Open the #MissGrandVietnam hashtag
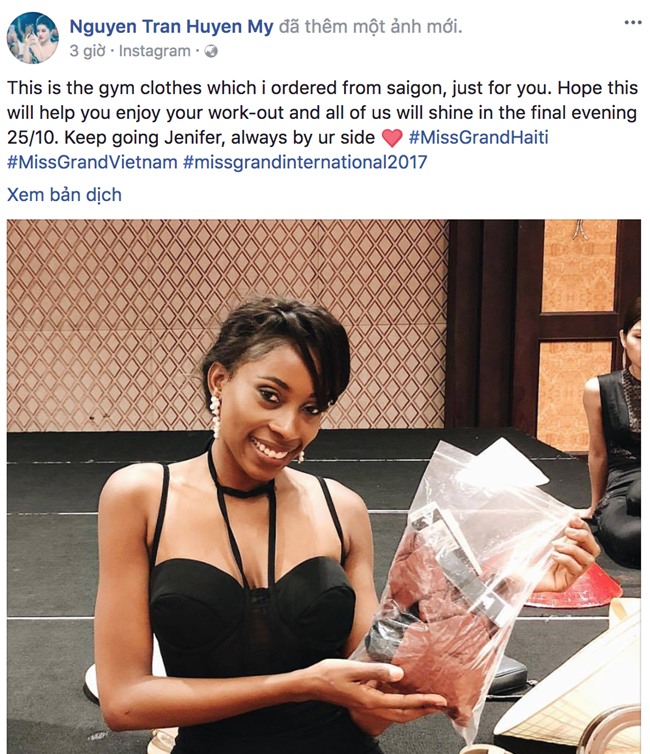The width and height of the screenshot is (650, 754). click(92, 162)
